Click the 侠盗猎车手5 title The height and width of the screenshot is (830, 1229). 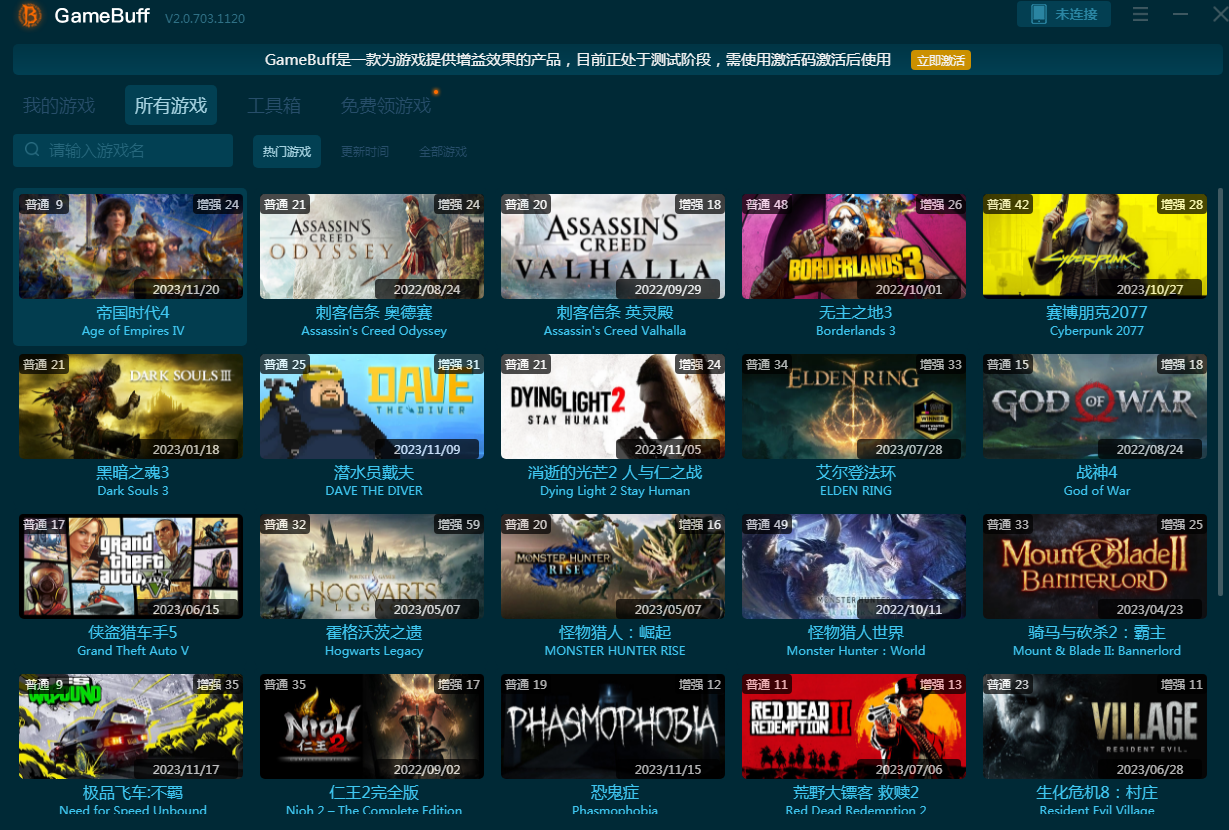coord(133,632)
